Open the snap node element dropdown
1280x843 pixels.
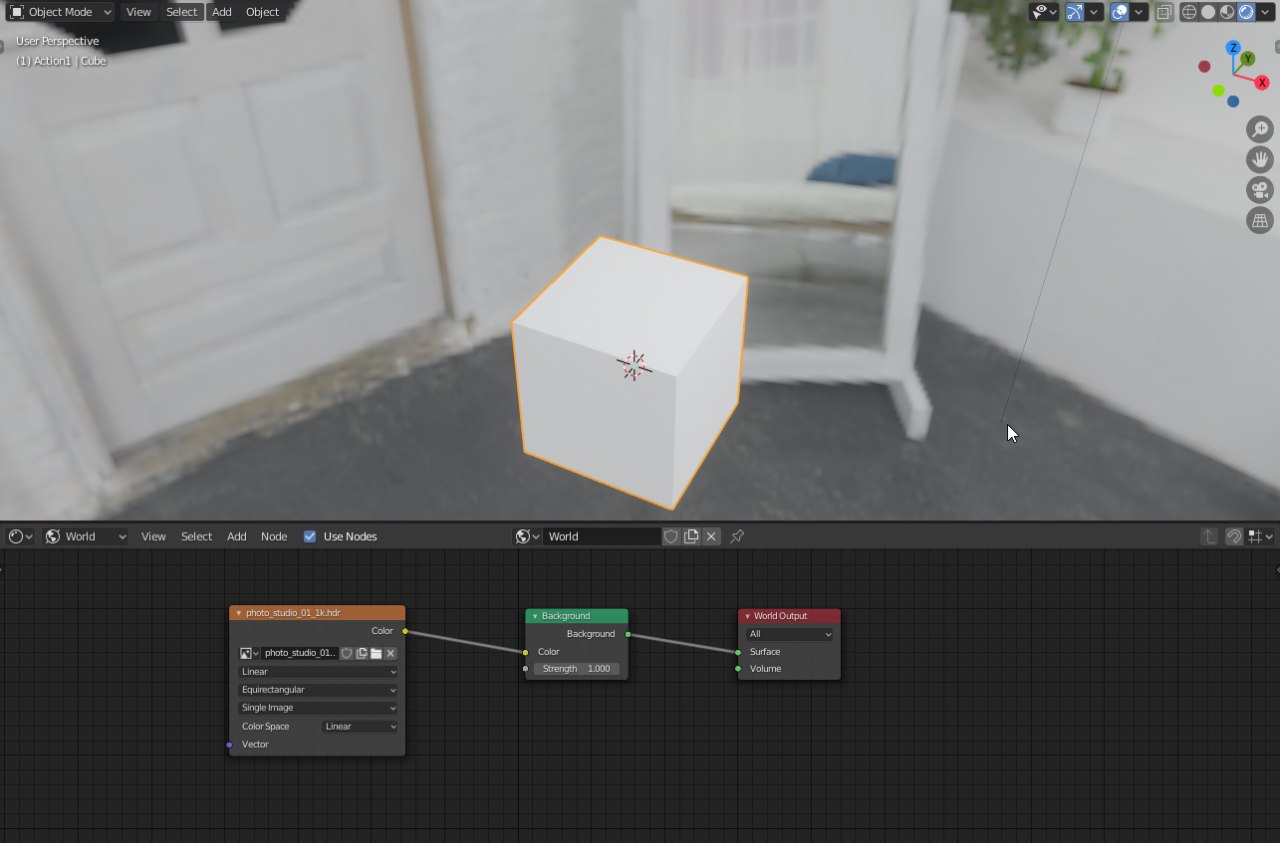pos(1260,536)
